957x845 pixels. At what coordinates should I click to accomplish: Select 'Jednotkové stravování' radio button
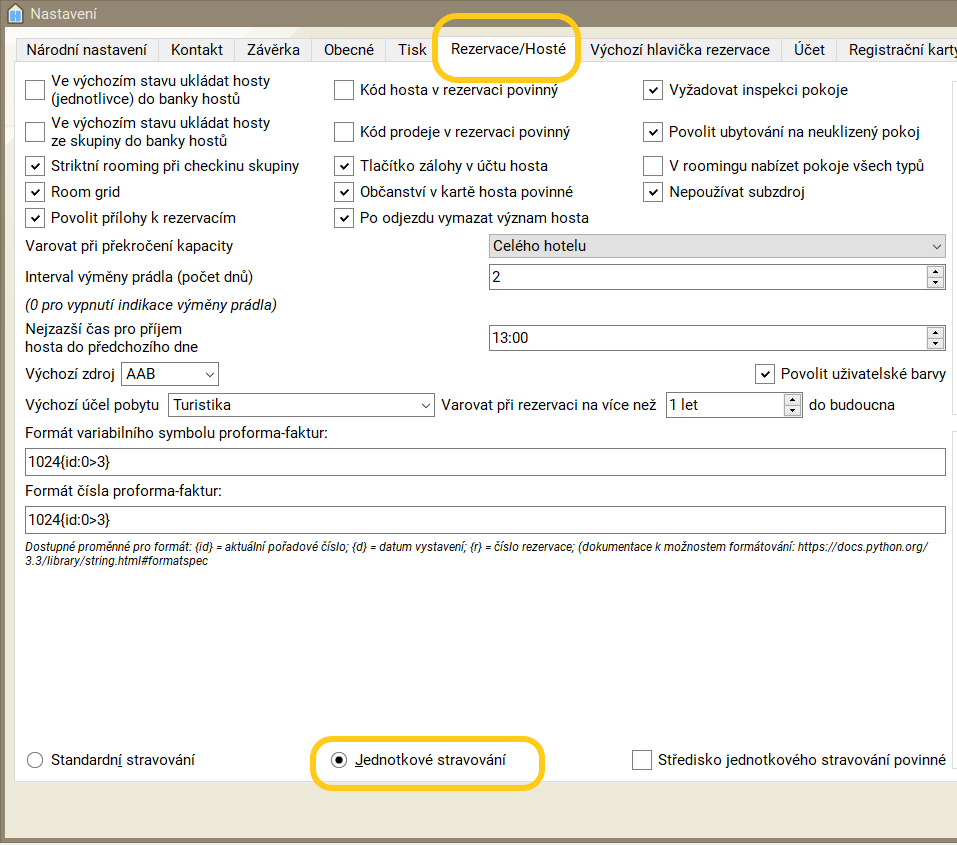coord(340,760)
